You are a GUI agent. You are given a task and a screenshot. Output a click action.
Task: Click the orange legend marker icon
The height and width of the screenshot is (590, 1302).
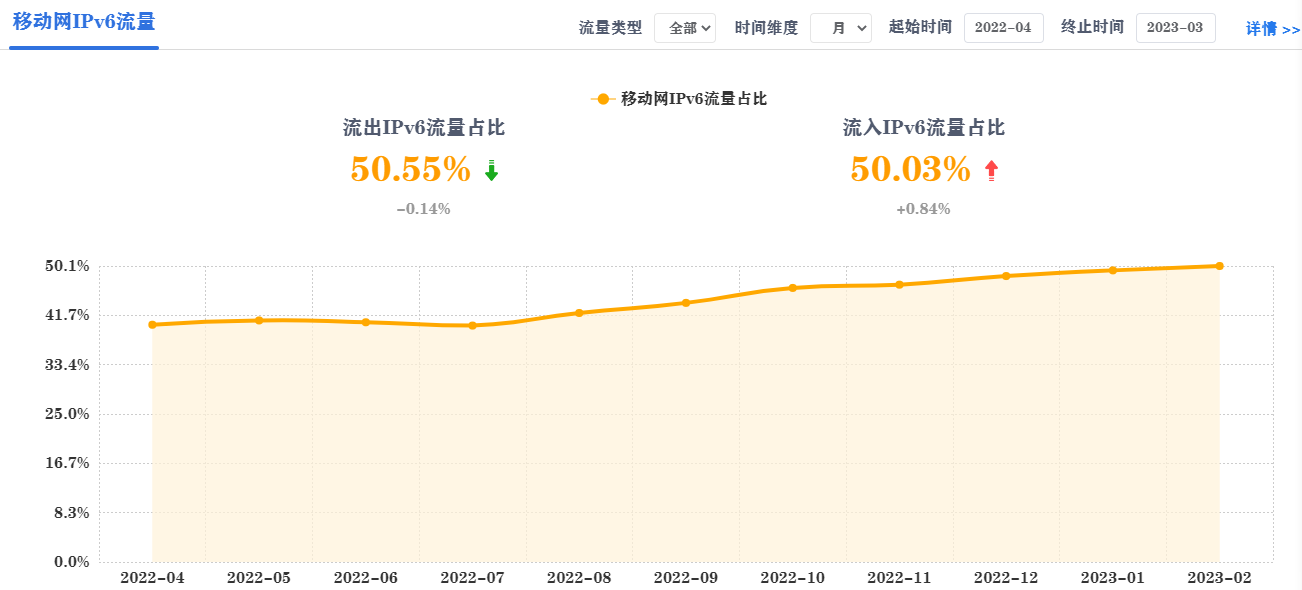pos(602,98)
